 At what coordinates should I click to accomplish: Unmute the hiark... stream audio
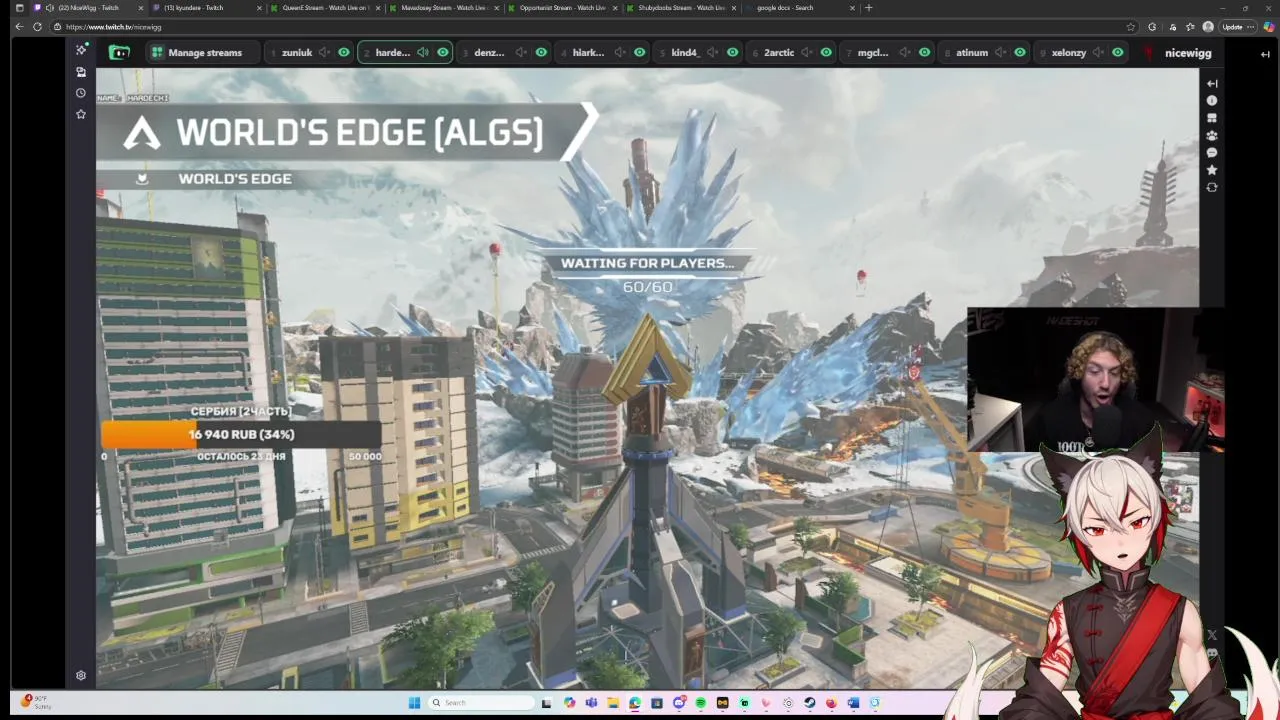pos(619,52)
